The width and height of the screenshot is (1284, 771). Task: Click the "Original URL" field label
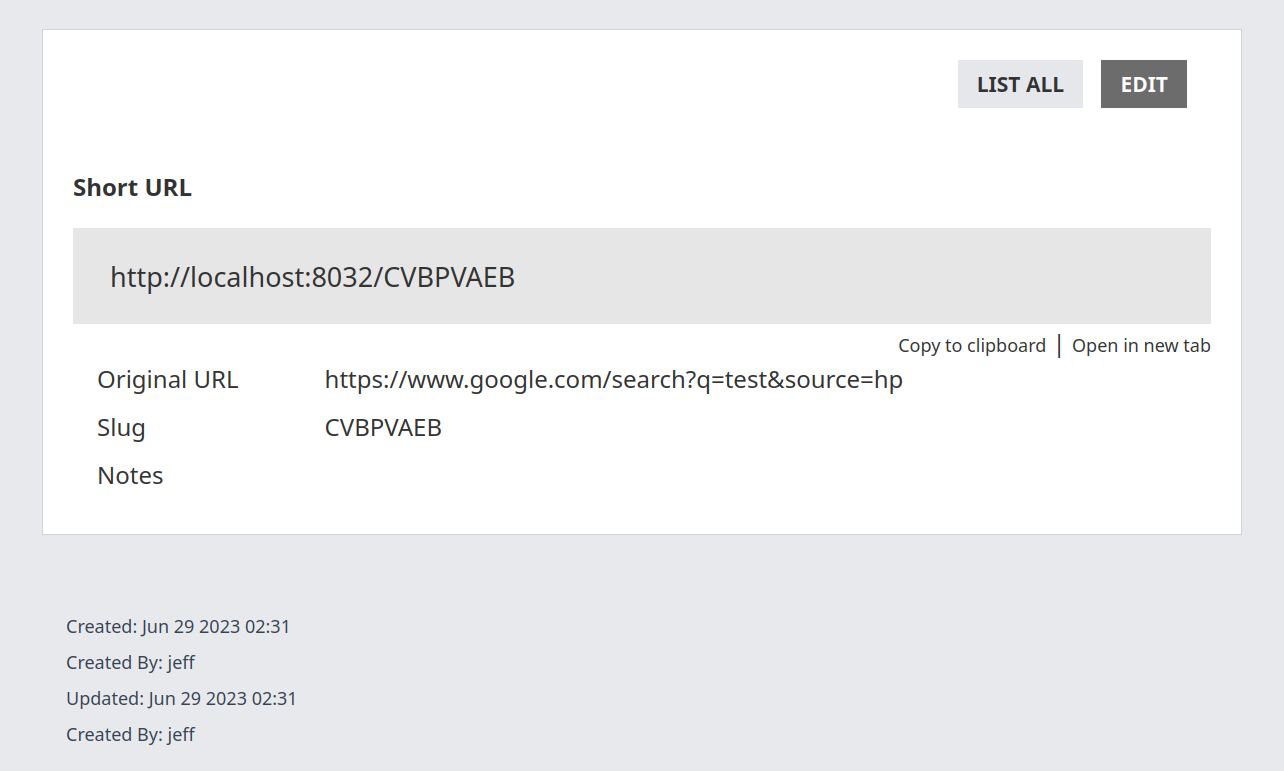(167, 380)
